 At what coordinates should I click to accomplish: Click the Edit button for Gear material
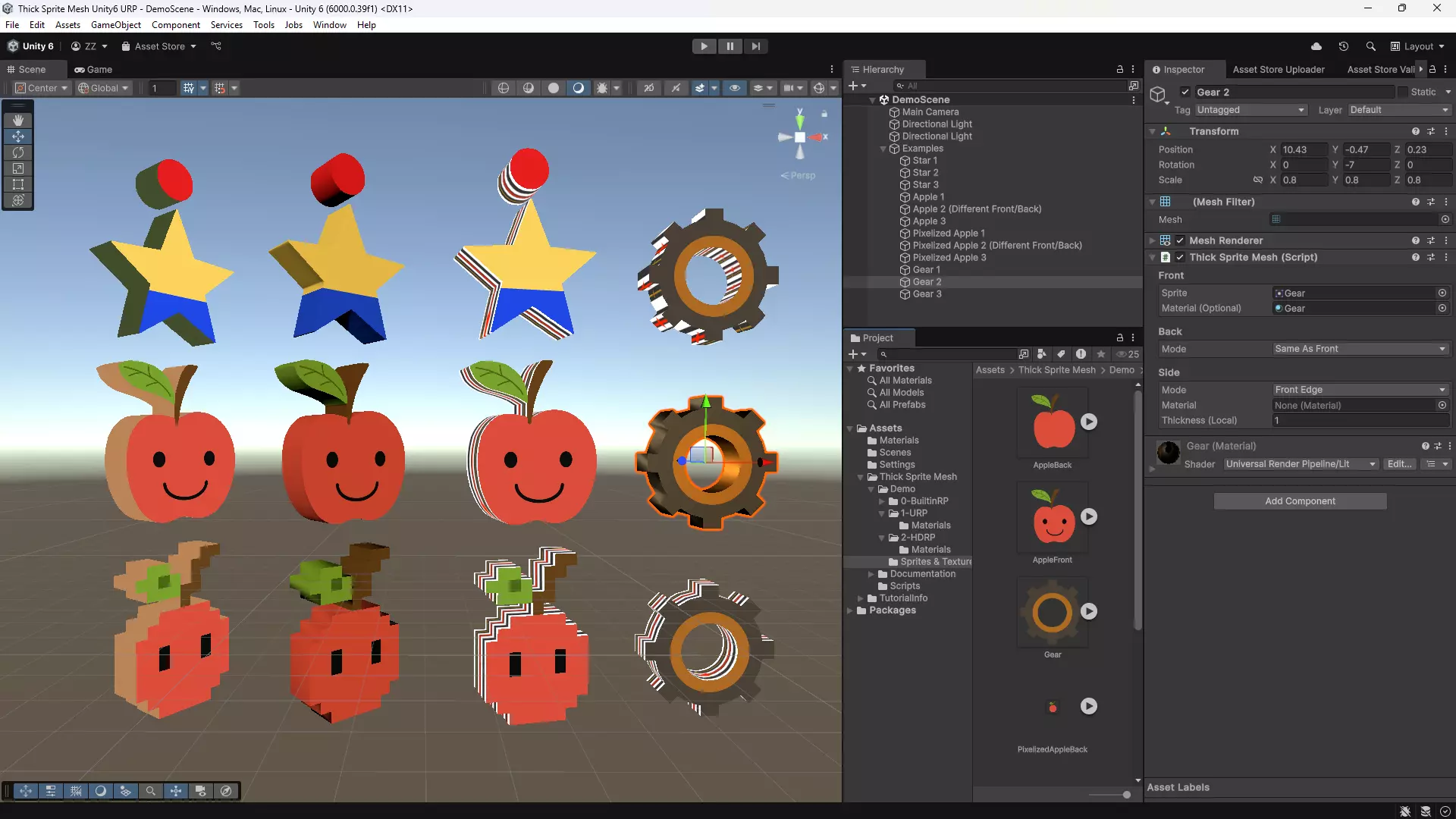[x=1400, y=464]
